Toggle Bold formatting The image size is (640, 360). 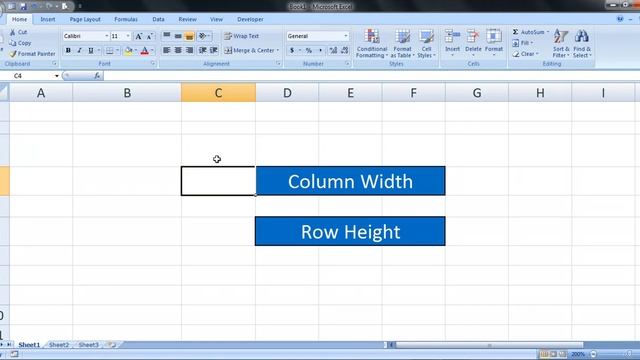[68, 50]
